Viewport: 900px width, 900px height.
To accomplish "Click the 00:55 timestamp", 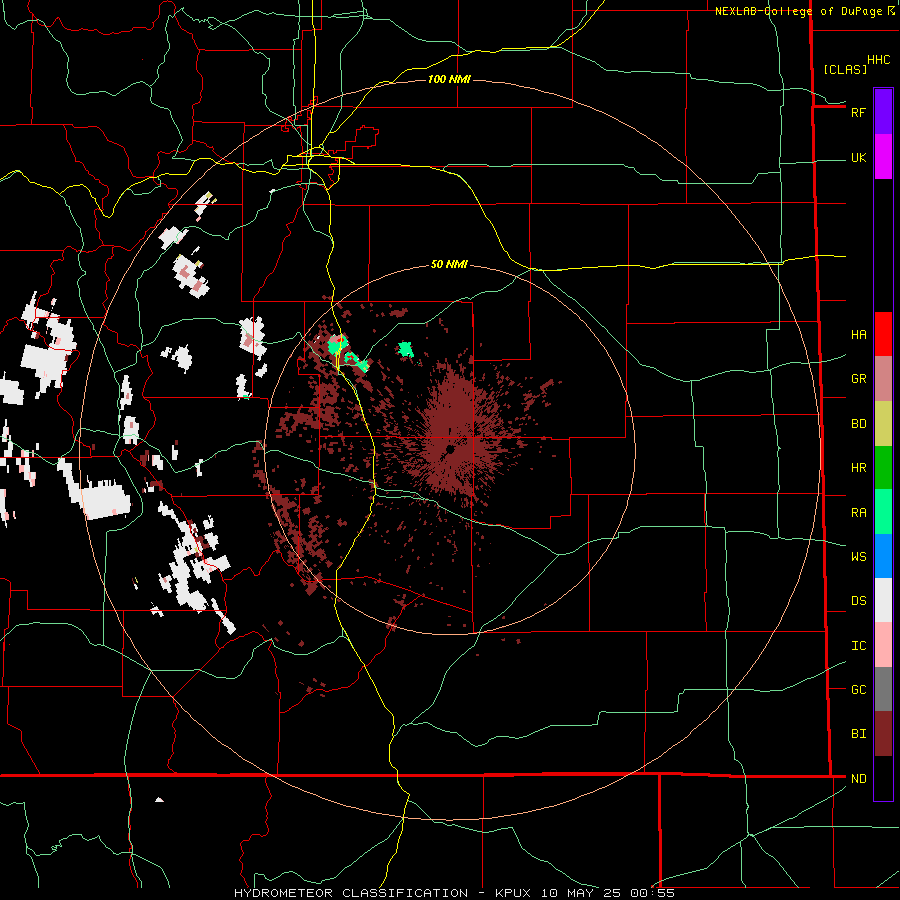I will (652, 893).
